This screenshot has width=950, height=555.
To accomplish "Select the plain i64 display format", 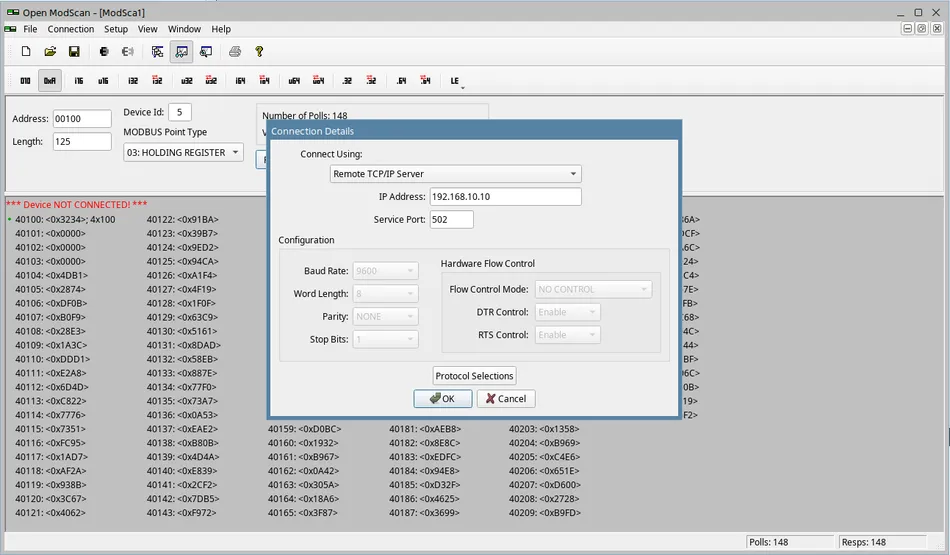I will pos(241,81).
